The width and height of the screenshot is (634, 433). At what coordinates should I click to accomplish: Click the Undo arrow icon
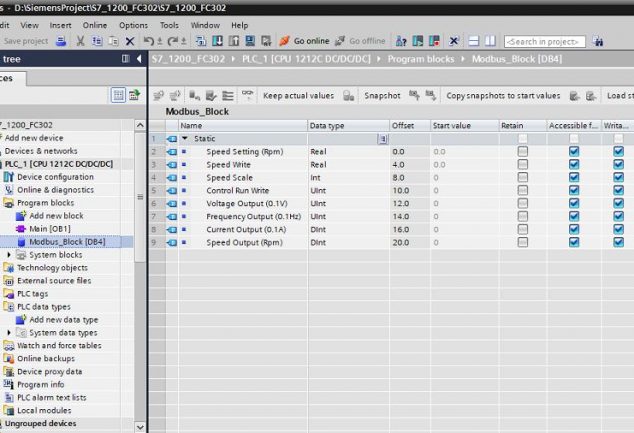point(148,41)
